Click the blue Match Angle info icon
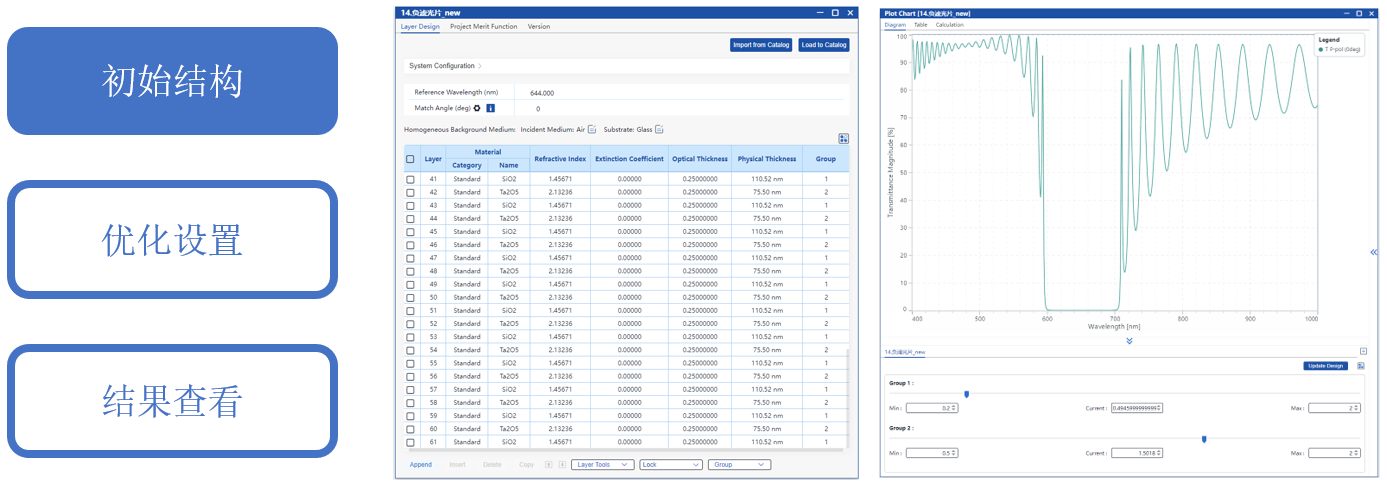 tap(490, 108)
